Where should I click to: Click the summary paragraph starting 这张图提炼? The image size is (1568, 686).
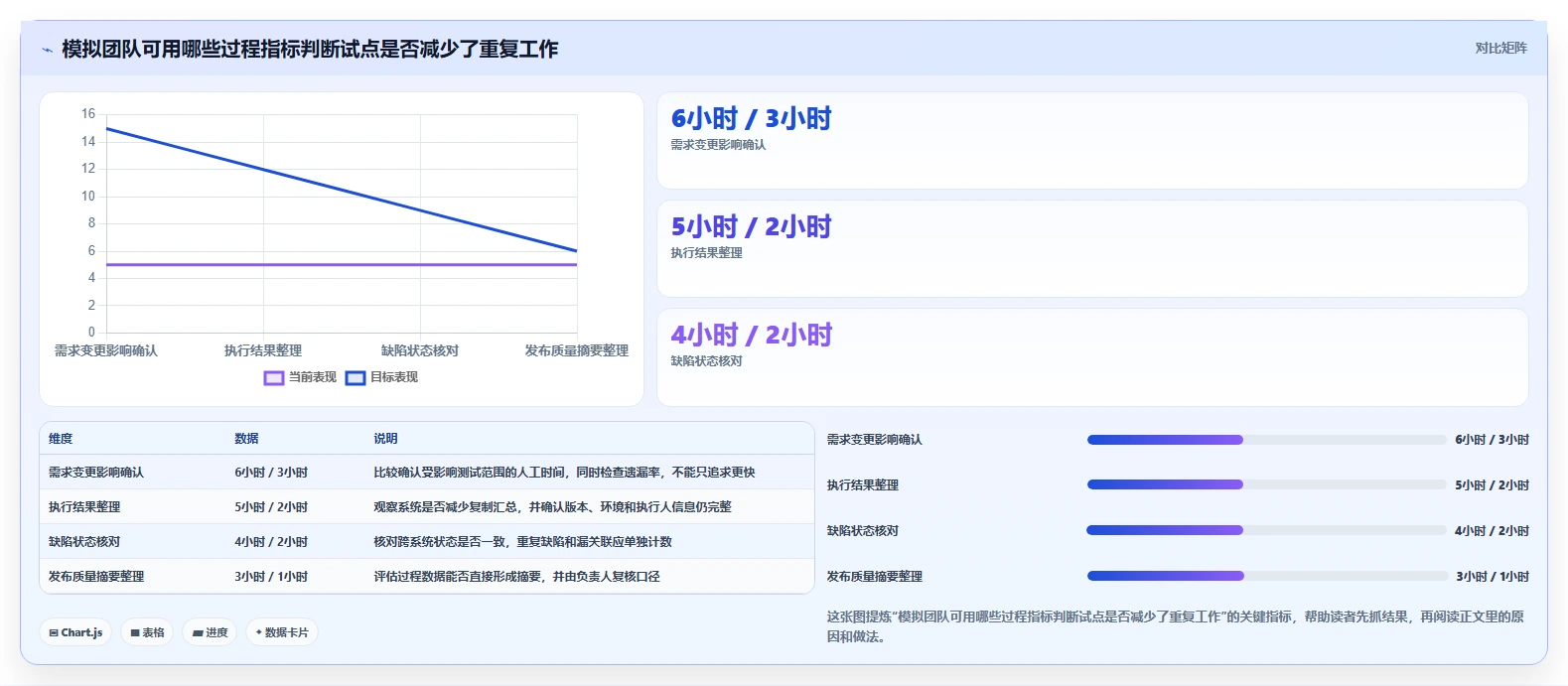[1176, 626]
